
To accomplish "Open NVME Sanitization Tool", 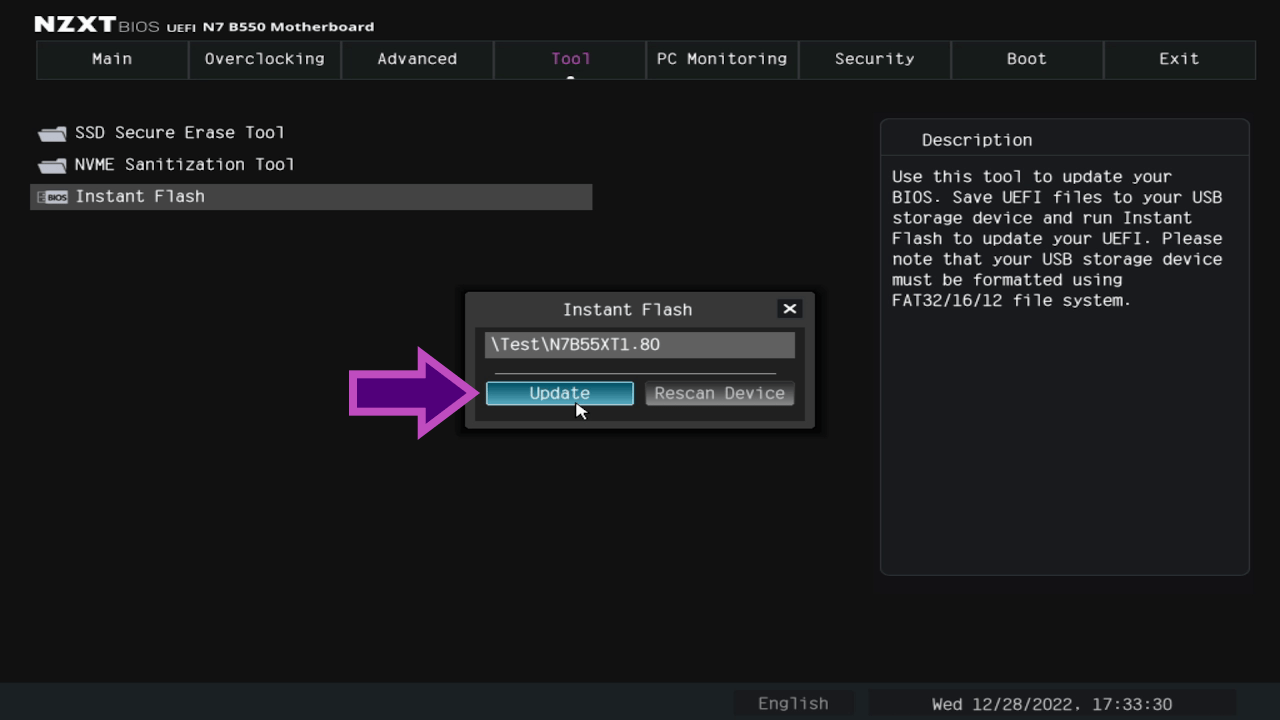I will coord(185,165).
